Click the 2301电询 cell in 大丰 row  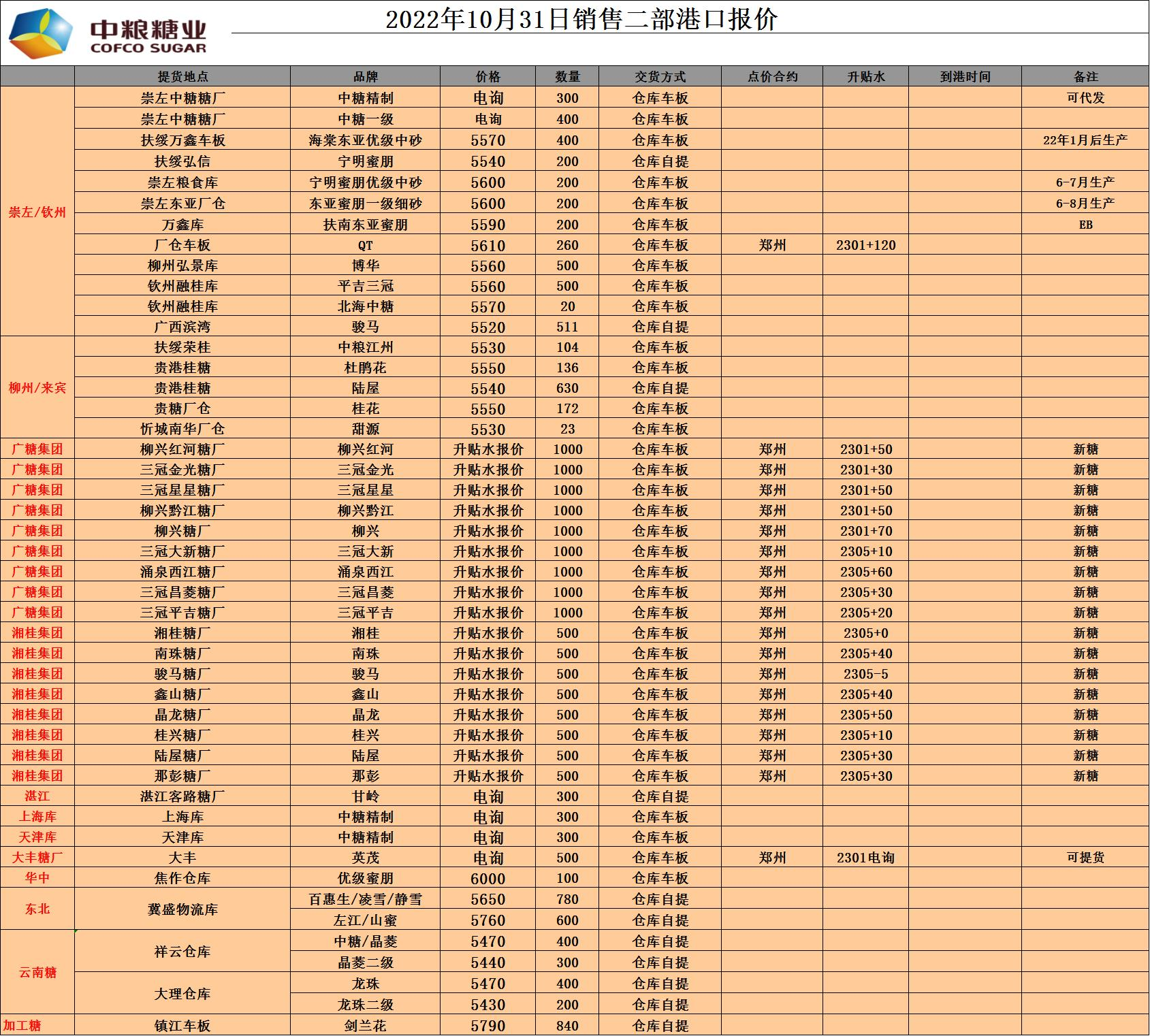point(865,858)
